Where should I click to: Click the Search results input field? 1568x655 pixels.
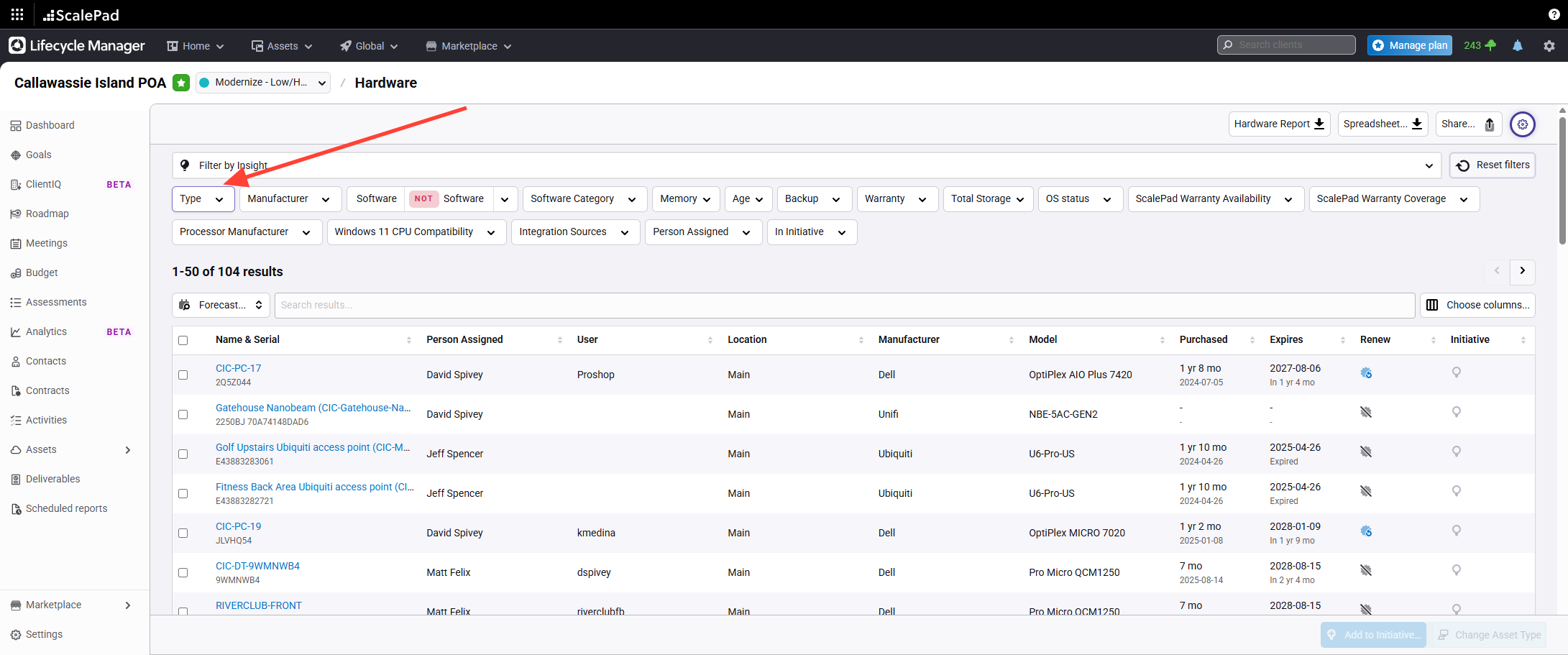click(x=844, y=305)
